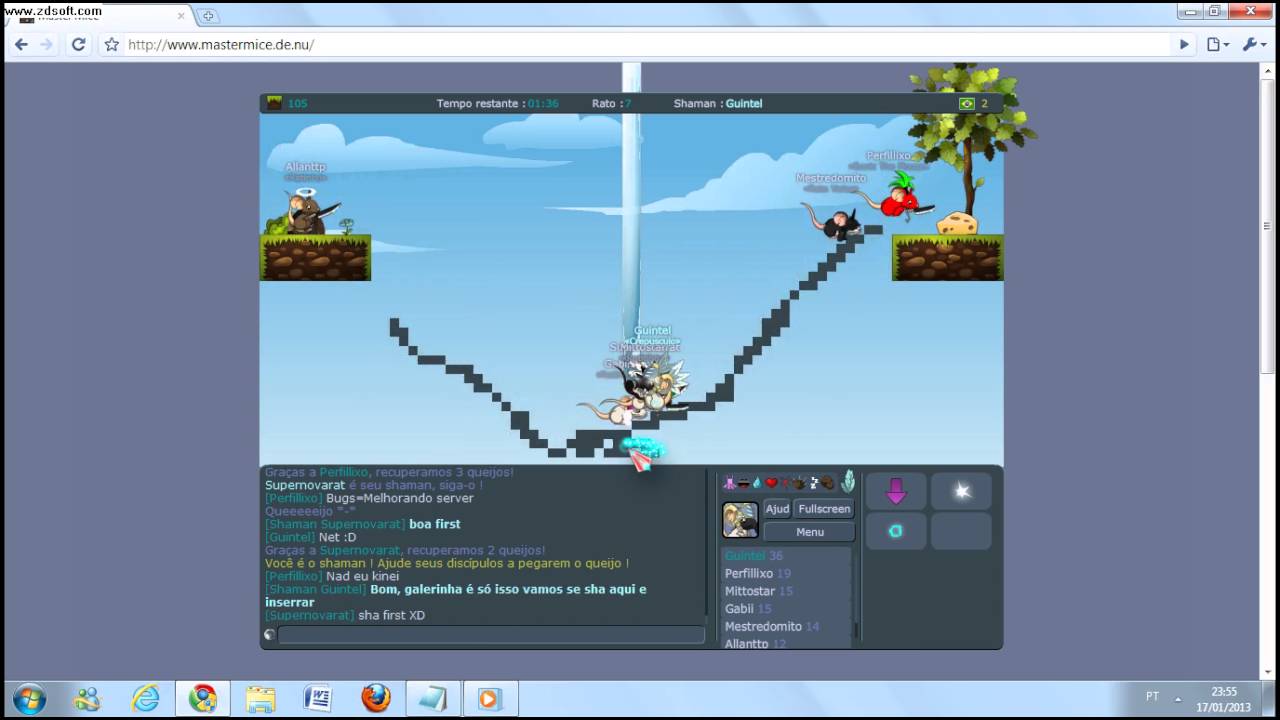Click the green cheese score icon

click(274, 103)
